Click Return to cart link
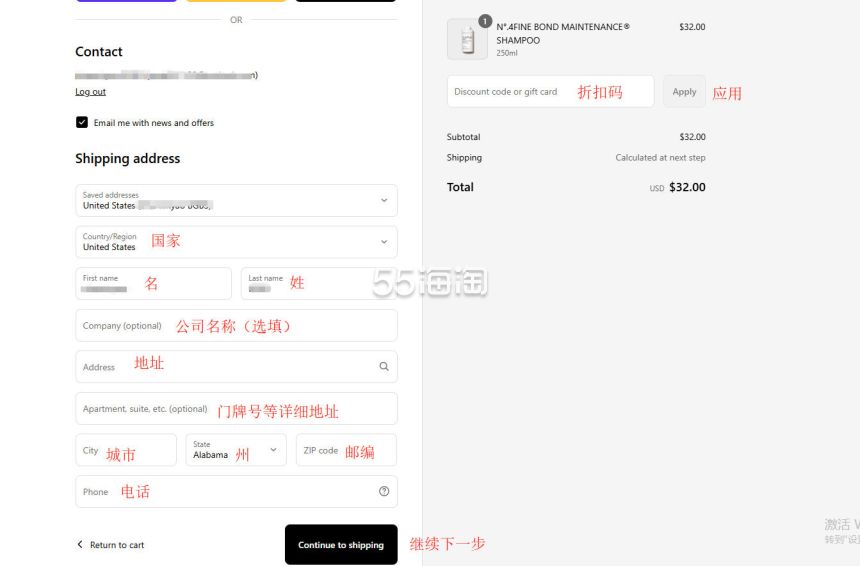 [117, 545]
